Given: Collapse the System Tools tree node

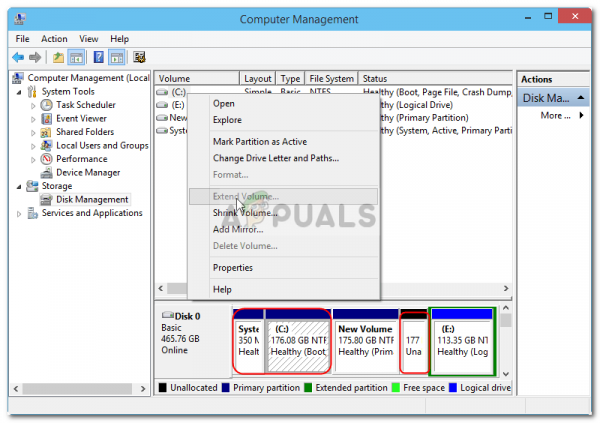Looking at the screenshot, I should [x=19, y=92].
